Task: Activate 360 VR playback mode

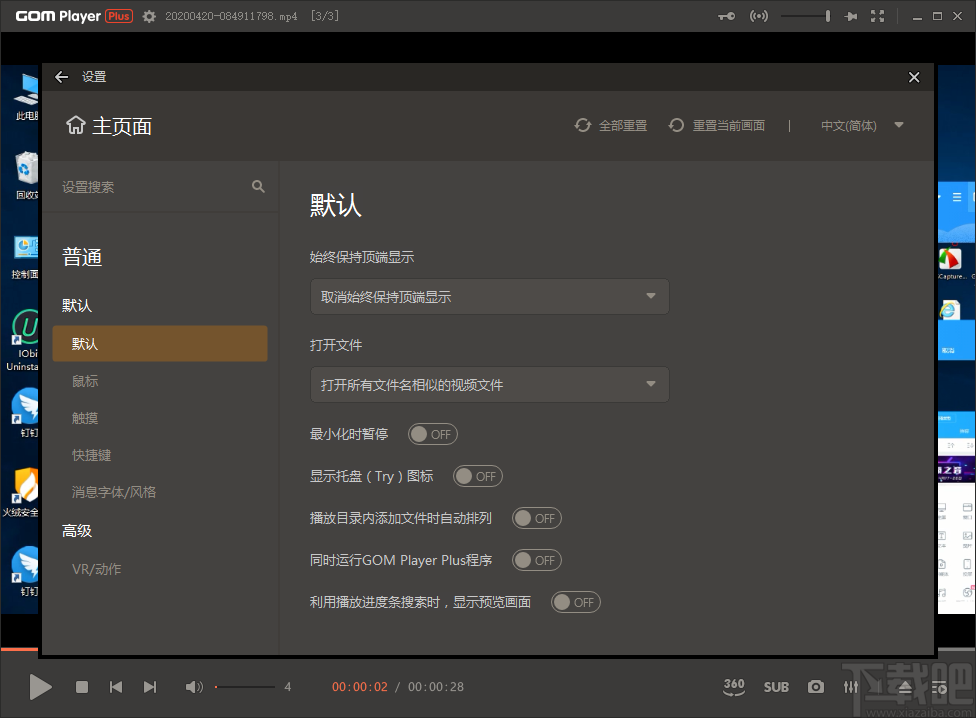Action: click(733, 687)
